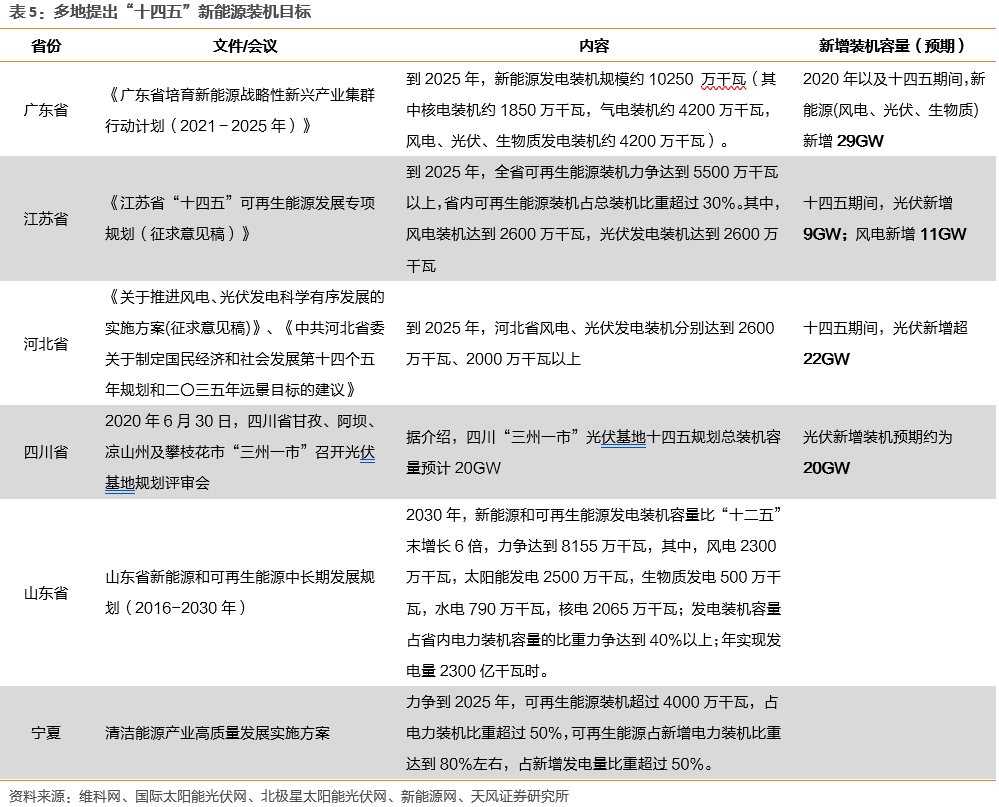999x807 pixels.
Task: Click the '9GW；风电新增 11GW' capacity value
Action: (884, 234)
